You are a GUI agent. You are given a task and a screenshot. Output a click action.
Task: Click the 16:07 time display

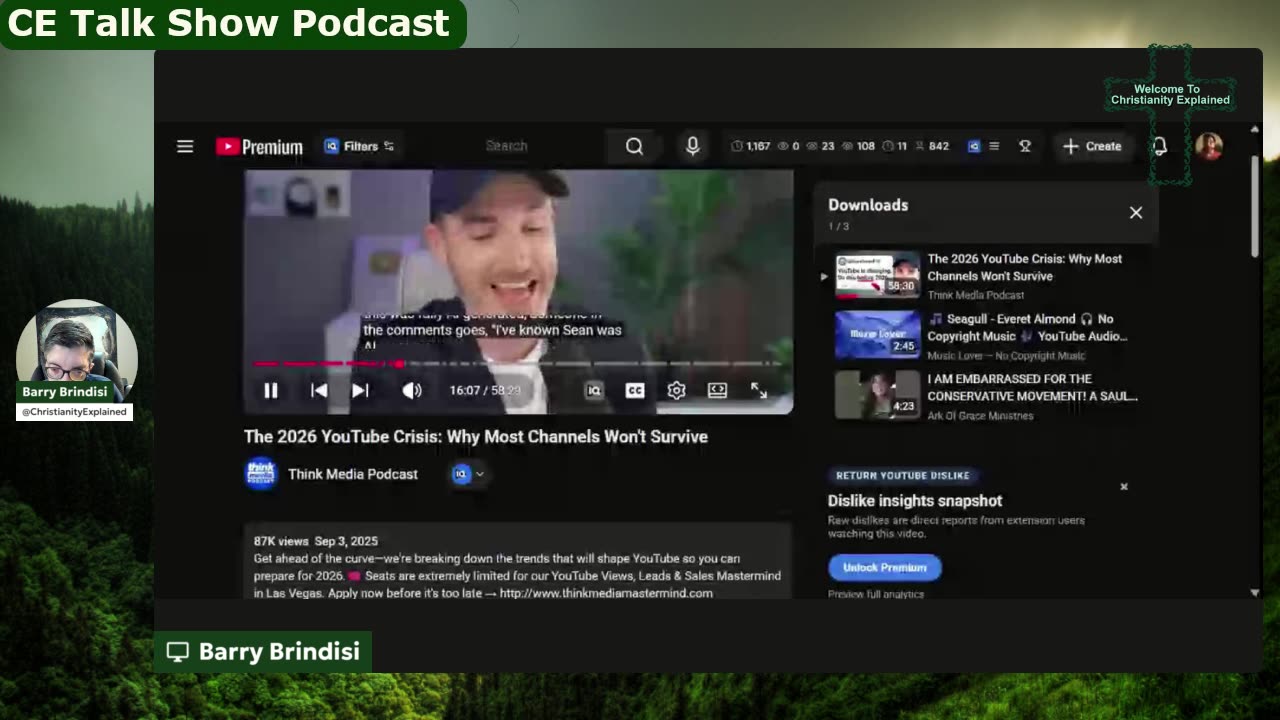pyautogui.click(x=485, y=390)
